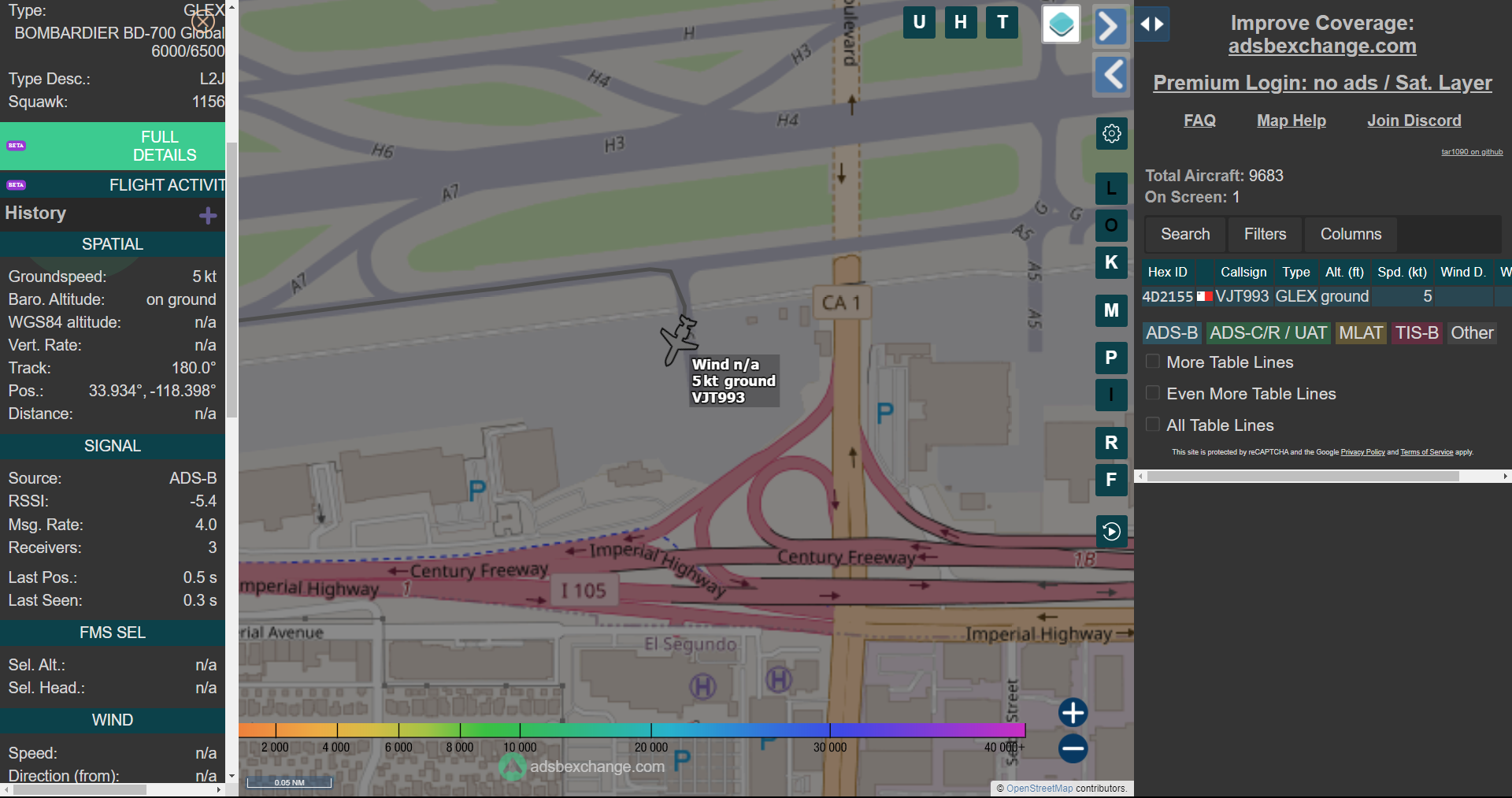Open the FAQ link

1199,121
